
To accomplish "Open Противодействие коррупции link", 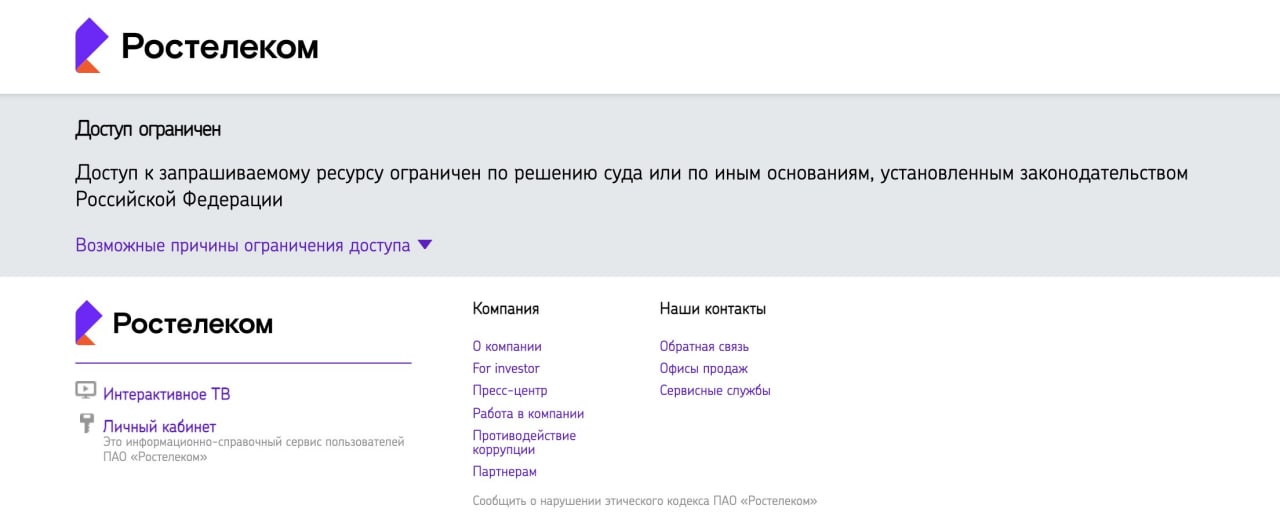I will [524, 442].
